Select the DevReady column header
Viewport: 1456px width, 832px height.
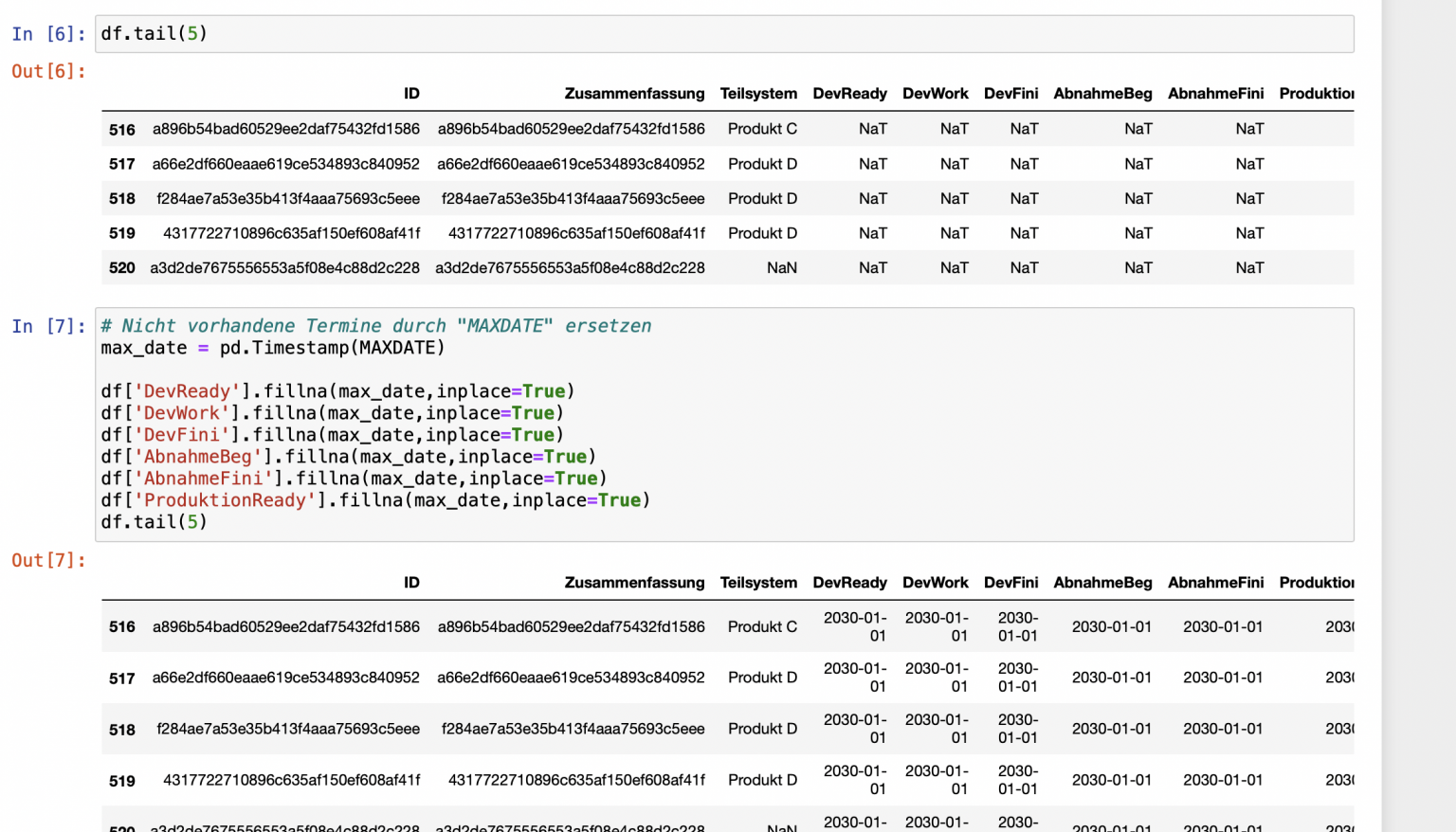coord(850,93)
